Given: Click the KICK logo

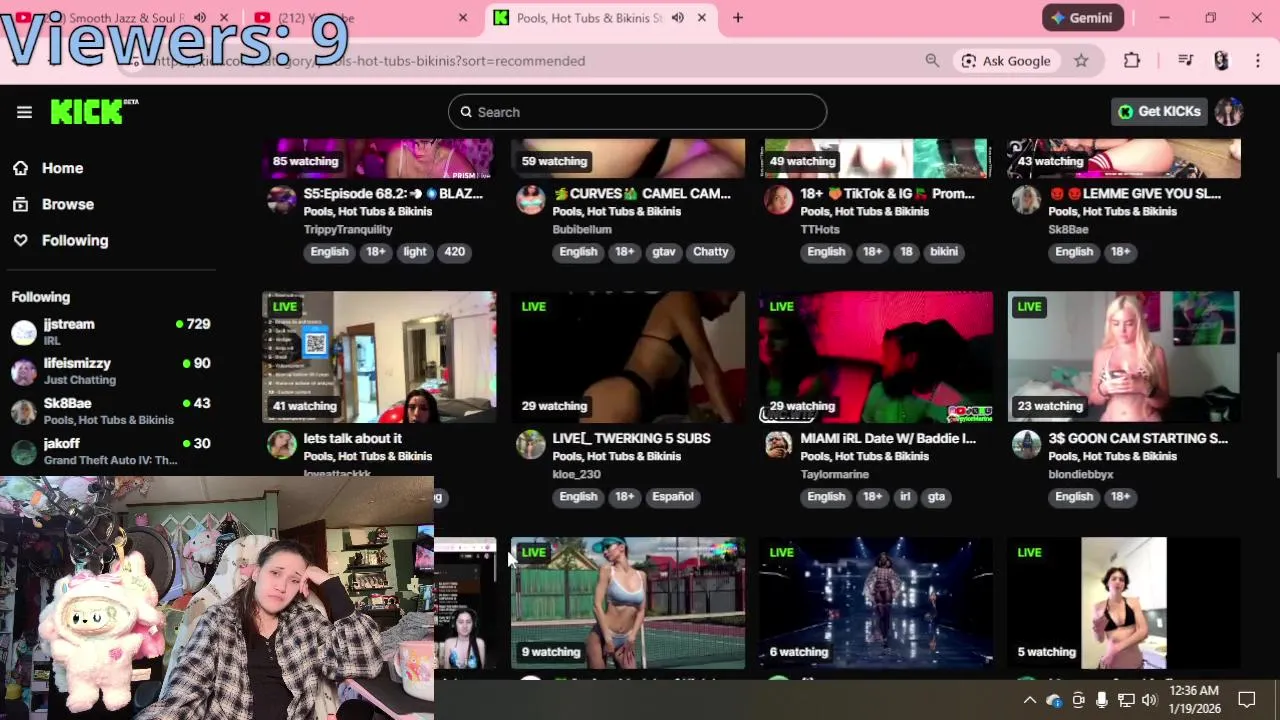Looking at the screenshot, I should point(94,112).
